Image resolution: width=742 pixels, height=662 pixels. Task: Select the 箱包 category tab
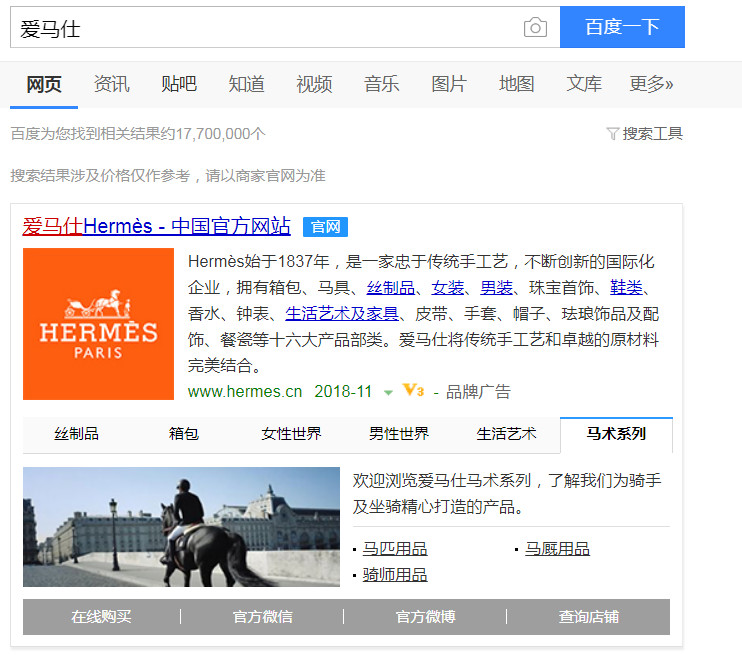coord(184,434)
